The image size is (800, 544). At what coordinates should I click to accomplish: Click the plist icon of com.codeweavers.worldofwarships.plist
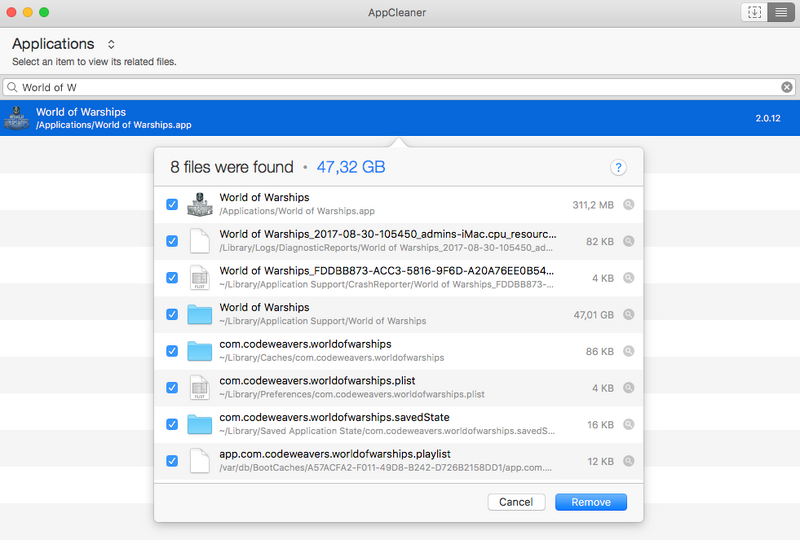pyautogui.click(x=199, y=388)
